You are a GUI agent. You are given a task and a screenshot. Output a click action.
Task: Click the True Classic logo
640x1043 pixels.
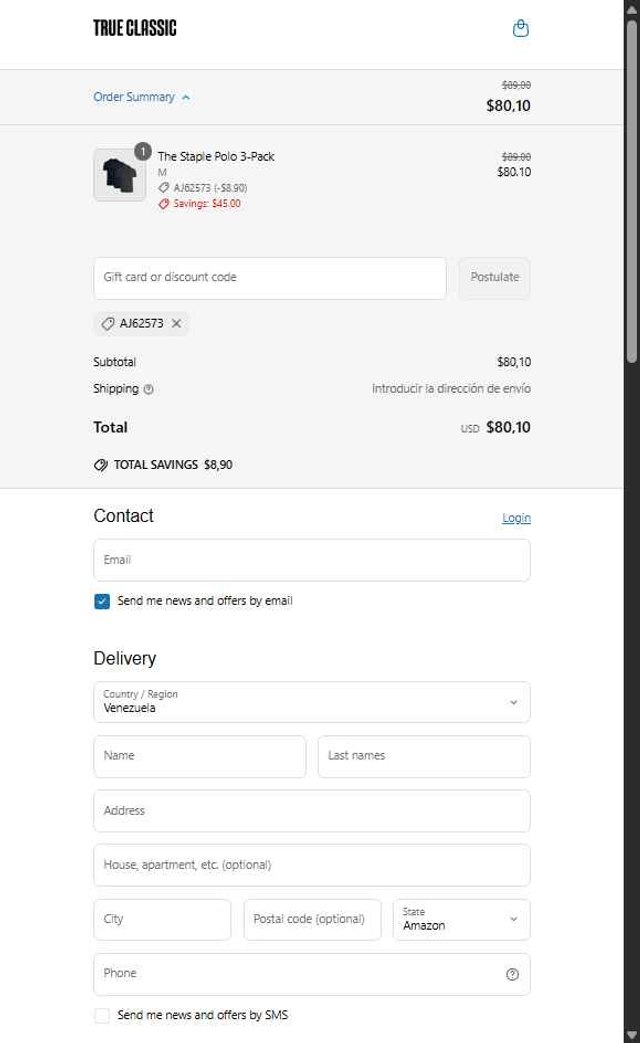pos(135,28)
